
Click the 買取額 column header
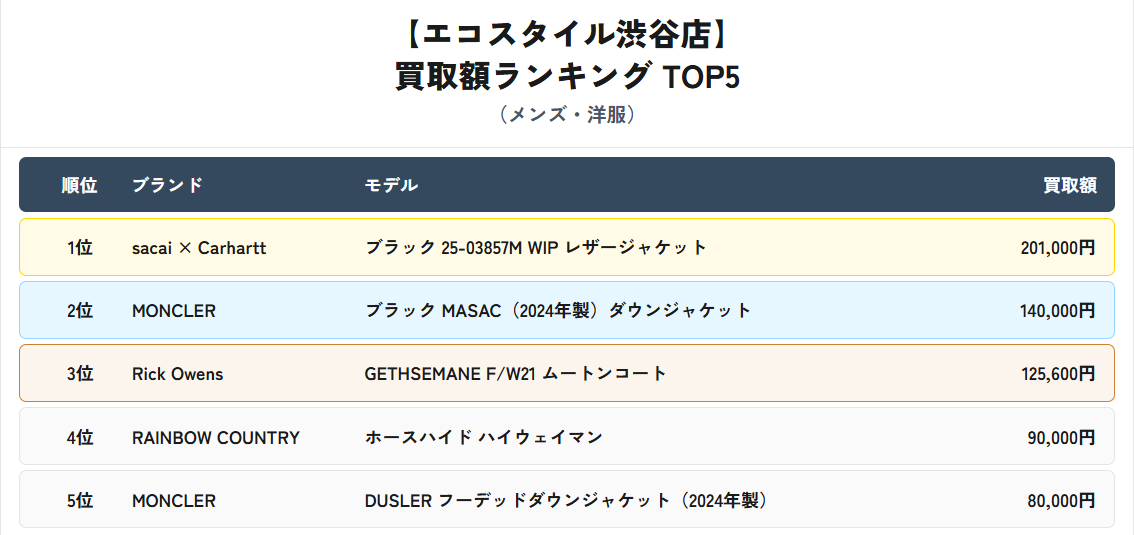coord(1069,185)
